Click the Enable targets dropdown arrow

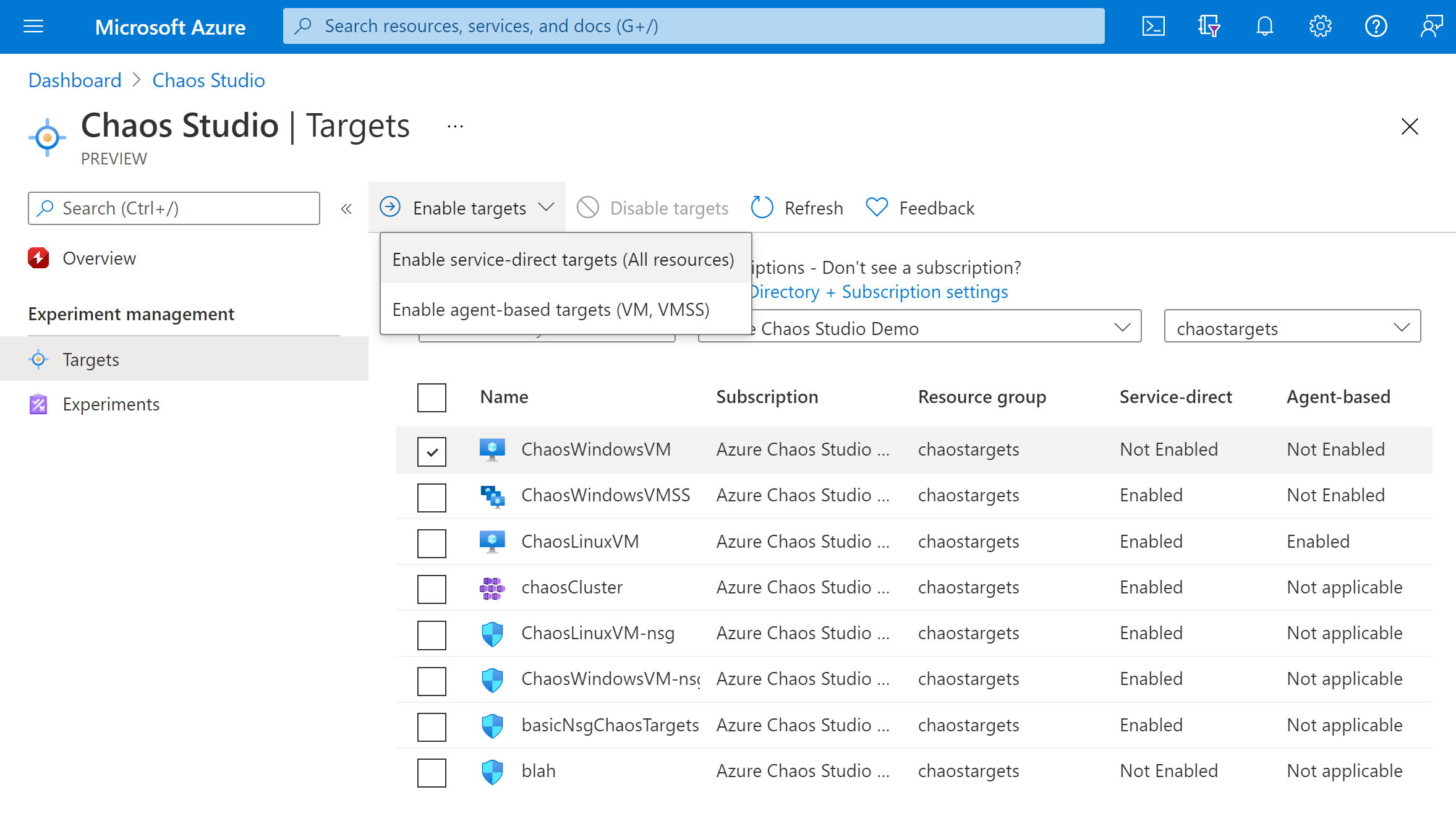click(547, 207)
